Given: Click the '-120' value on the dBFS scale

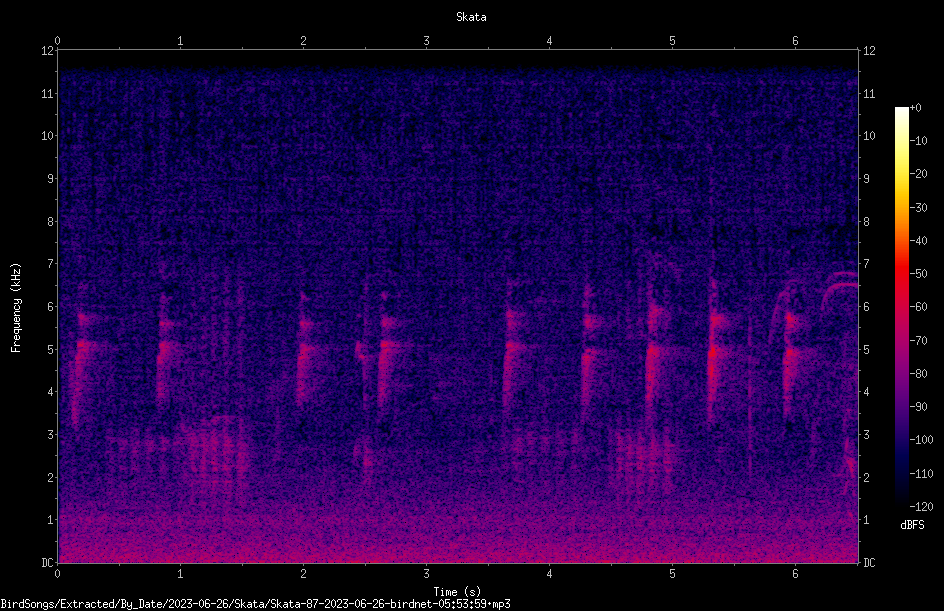Looking at the screenshot, I should click(x=921, y=506).
